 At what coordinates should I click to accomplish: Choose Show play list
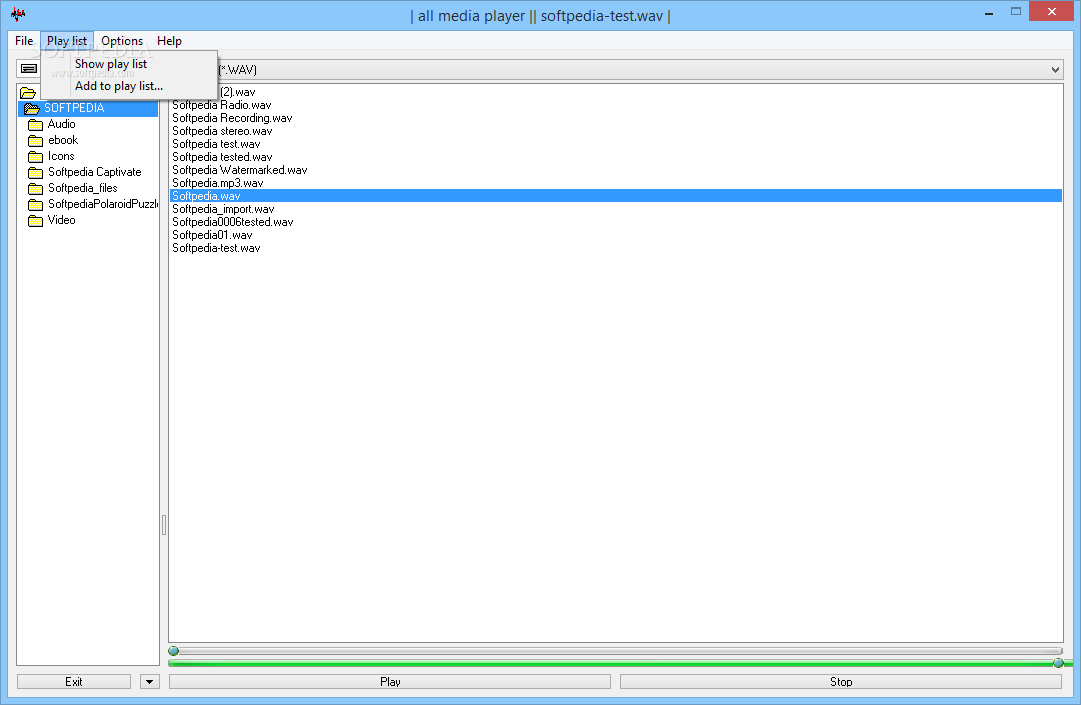tap(129, 63)
